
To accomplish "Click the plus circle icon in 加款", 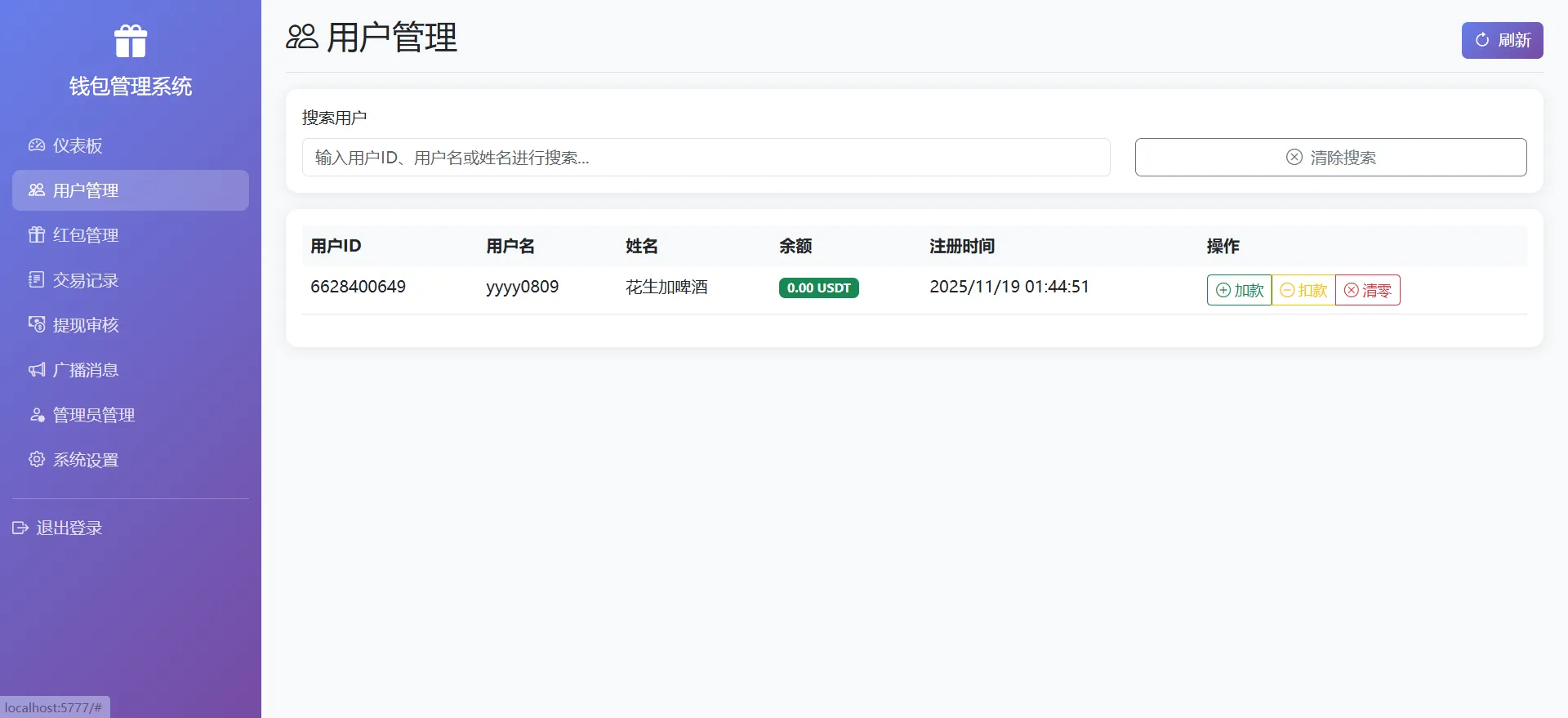I will 1223,290.
